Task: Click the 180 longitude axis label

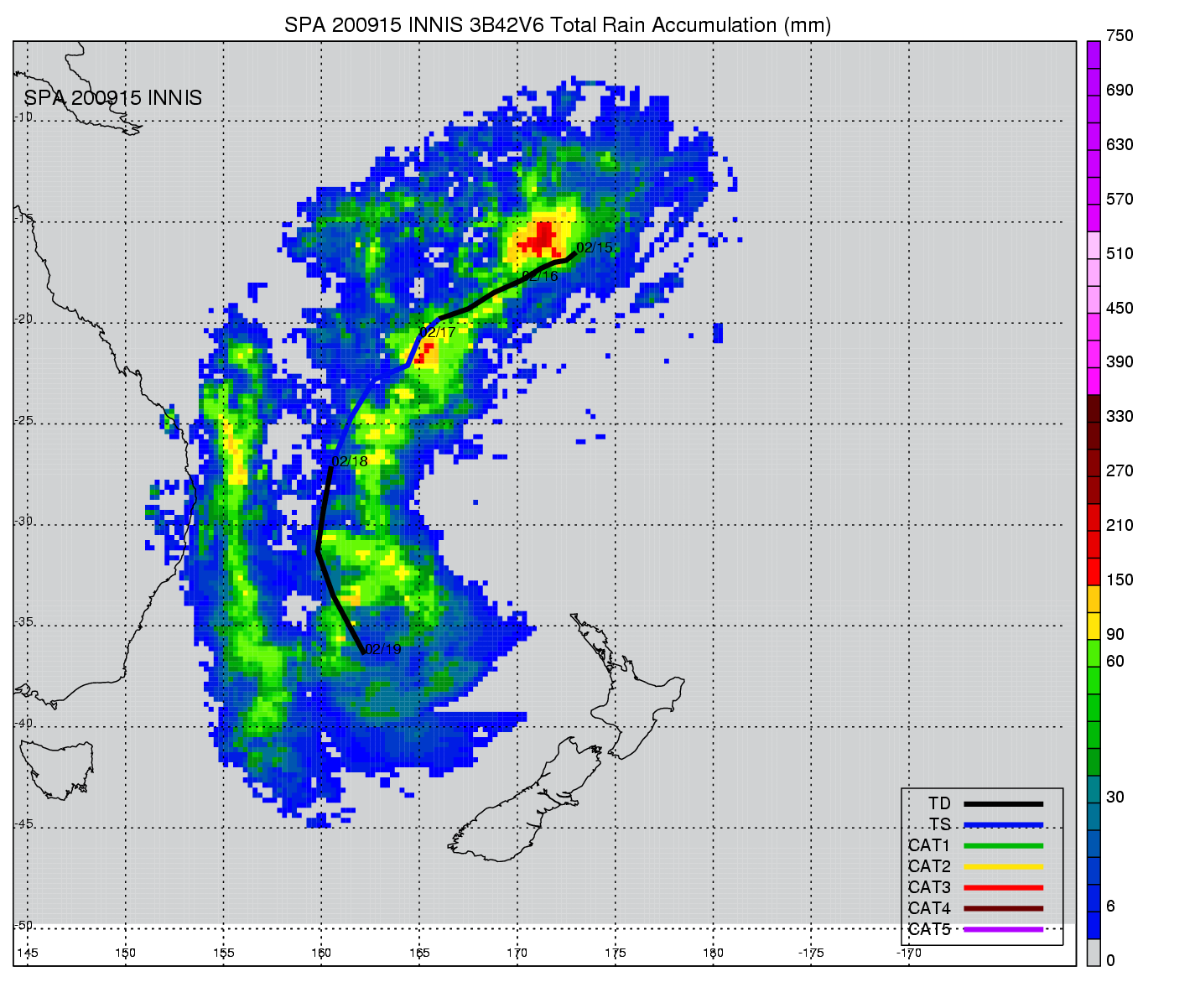Action: tap(713, 953)
